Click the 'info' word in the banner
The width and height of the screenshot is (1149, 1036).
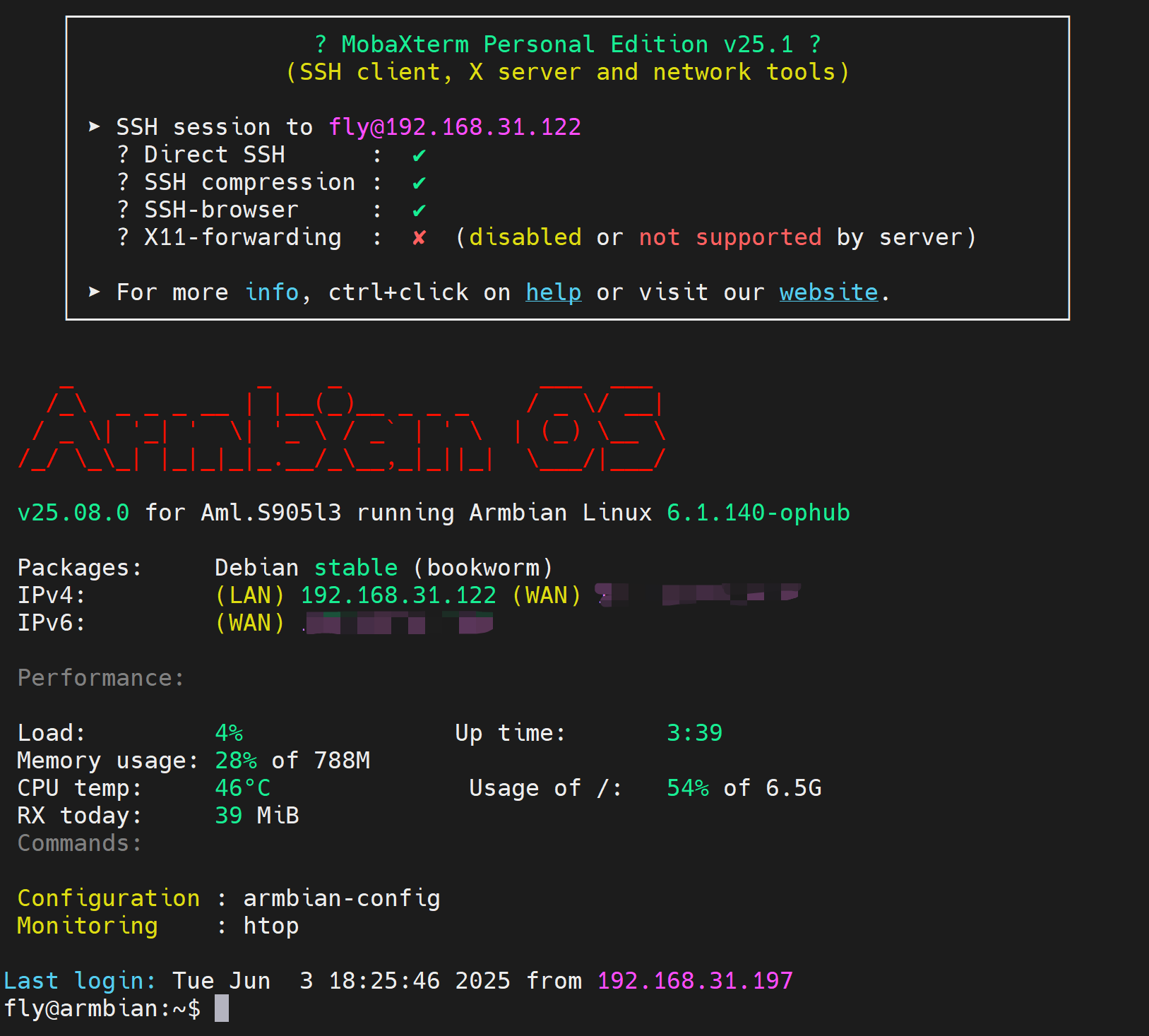point(272,292)
